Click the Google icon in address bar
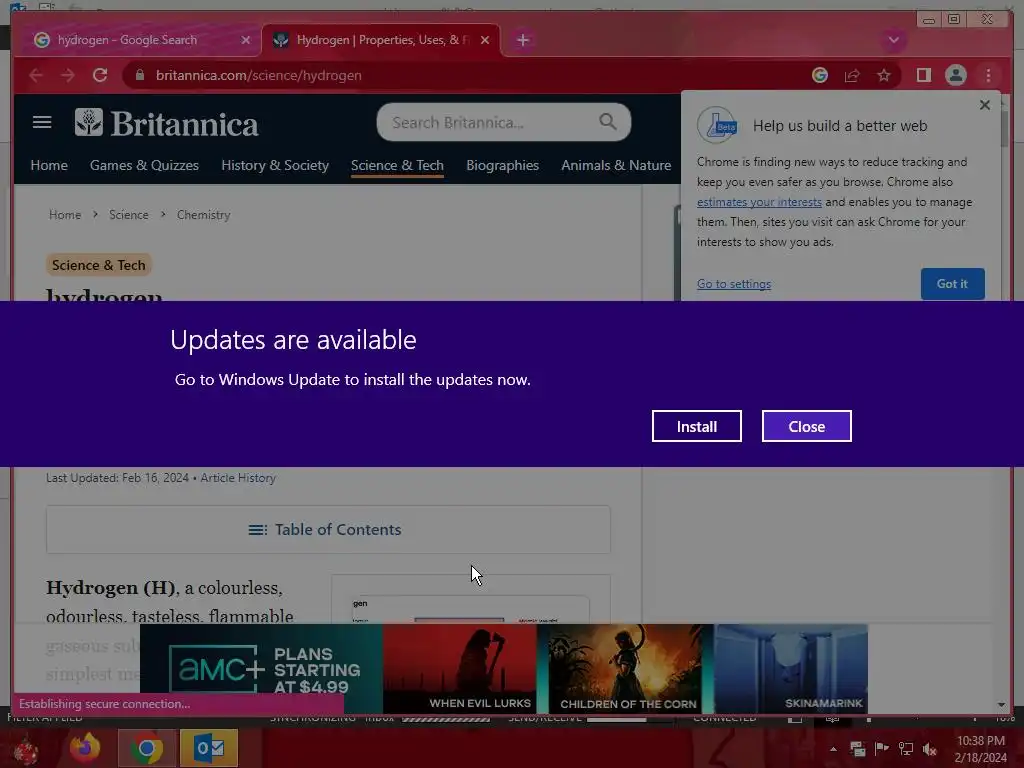This screenshot has width=1024, height=768. point(820,75)
